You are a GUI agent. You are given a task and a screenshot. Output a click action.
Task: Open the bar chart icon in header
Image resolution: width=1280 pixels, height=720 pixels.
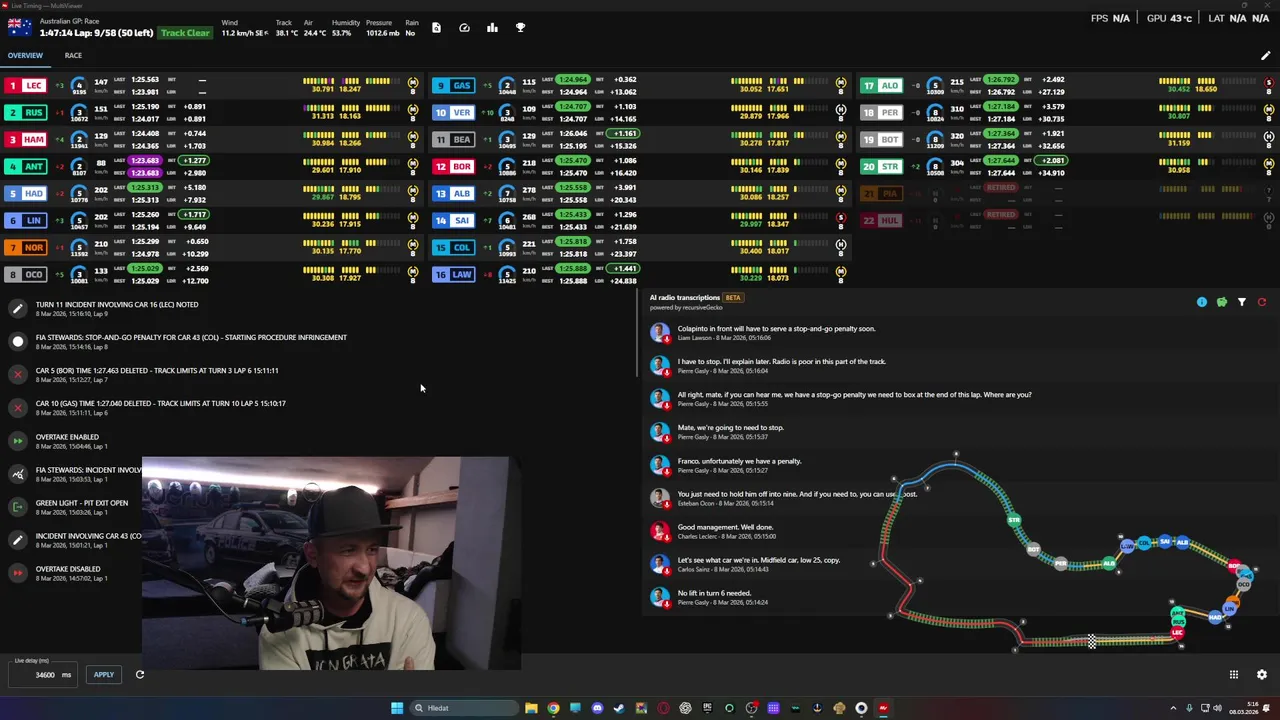pyautogui.click(x=492, y=28)
